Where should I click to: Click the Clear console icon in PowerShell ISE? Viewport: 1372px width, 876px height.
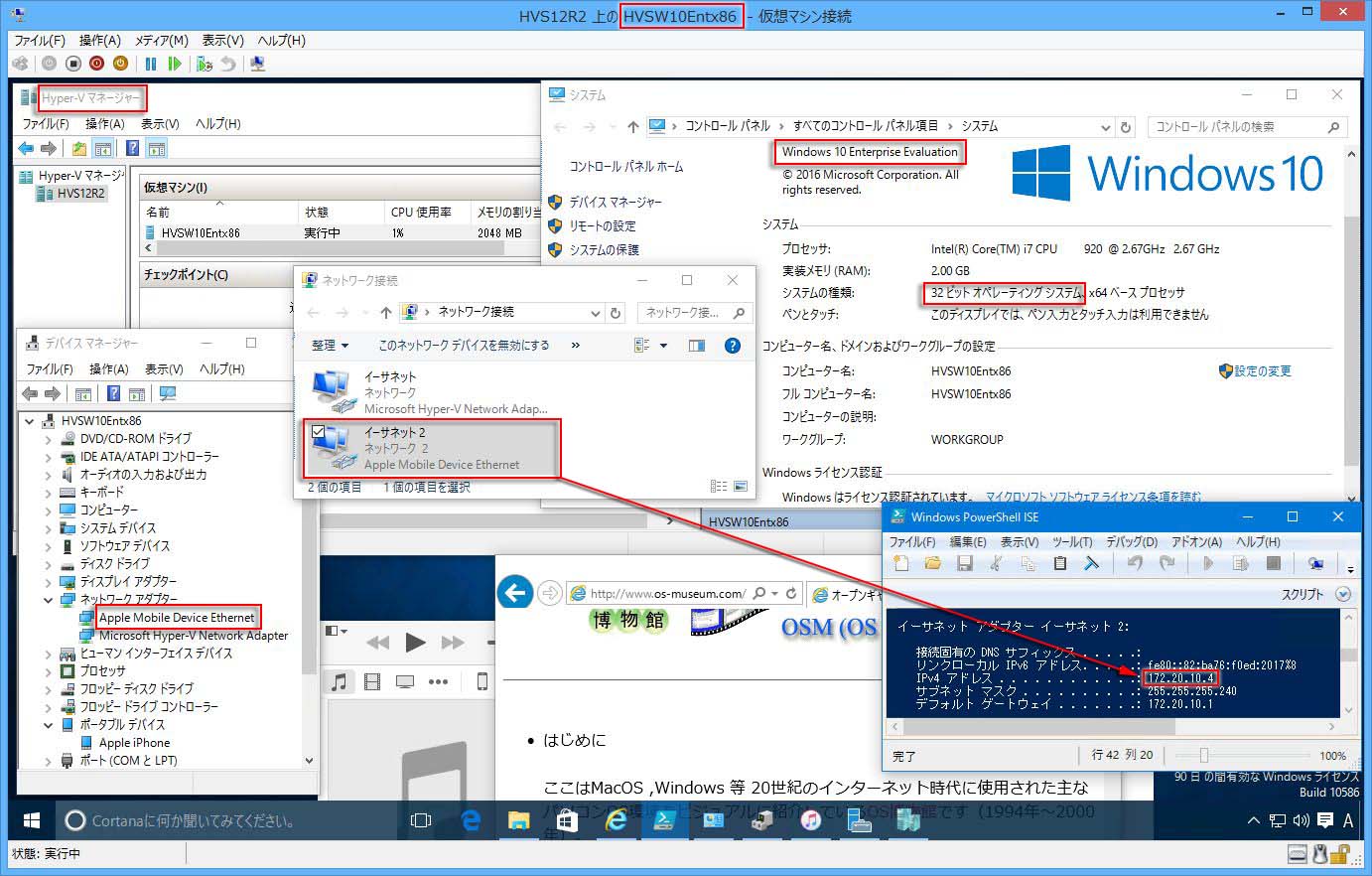click(1091, 563)
